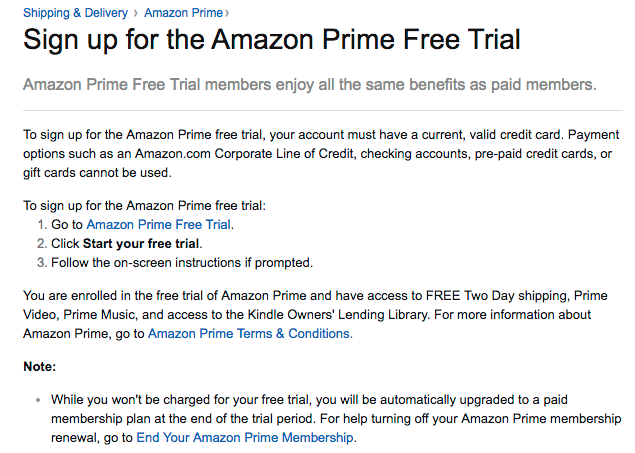The height and width of the screenshot is (453, 635).
Task: Click the bold Note: label
Action: 40,366
